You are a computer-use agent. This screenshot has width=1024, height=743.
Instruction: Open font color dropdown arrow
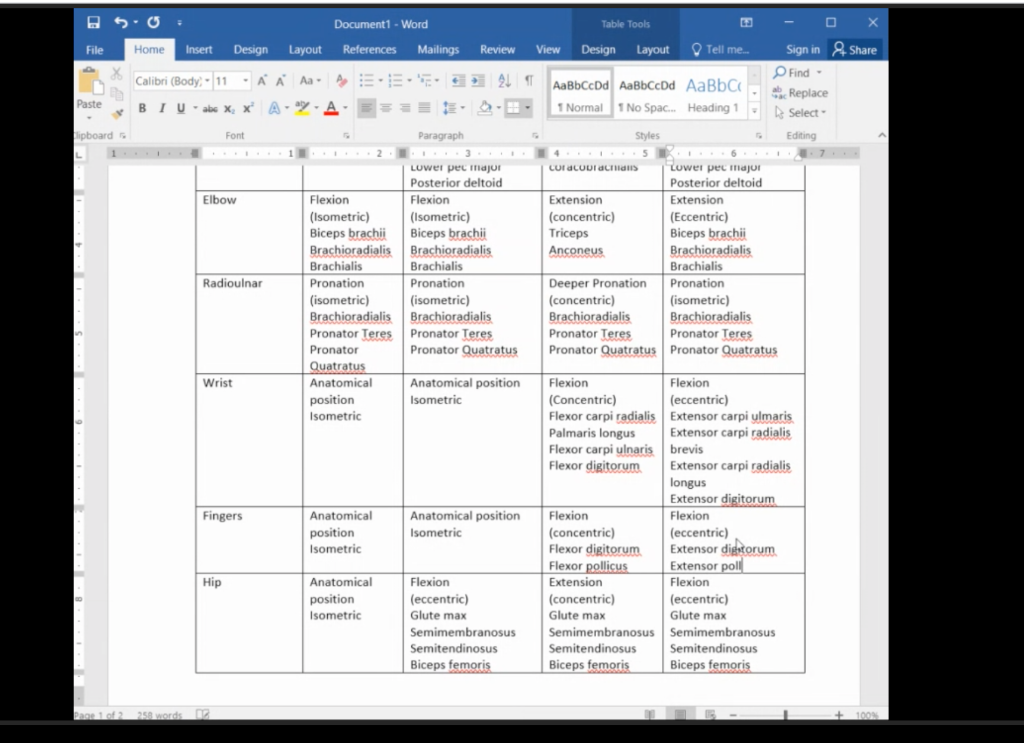(x=345, y=108)
